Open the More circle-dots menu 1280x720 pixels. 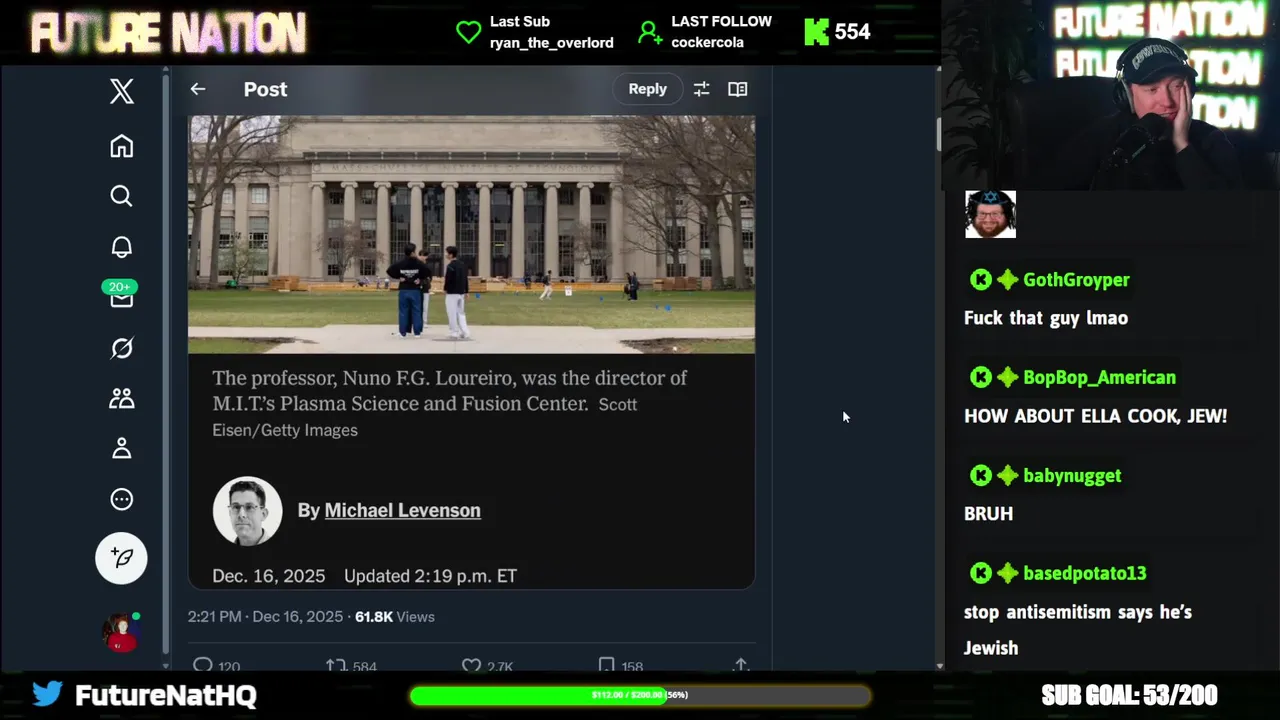(121, 499)
